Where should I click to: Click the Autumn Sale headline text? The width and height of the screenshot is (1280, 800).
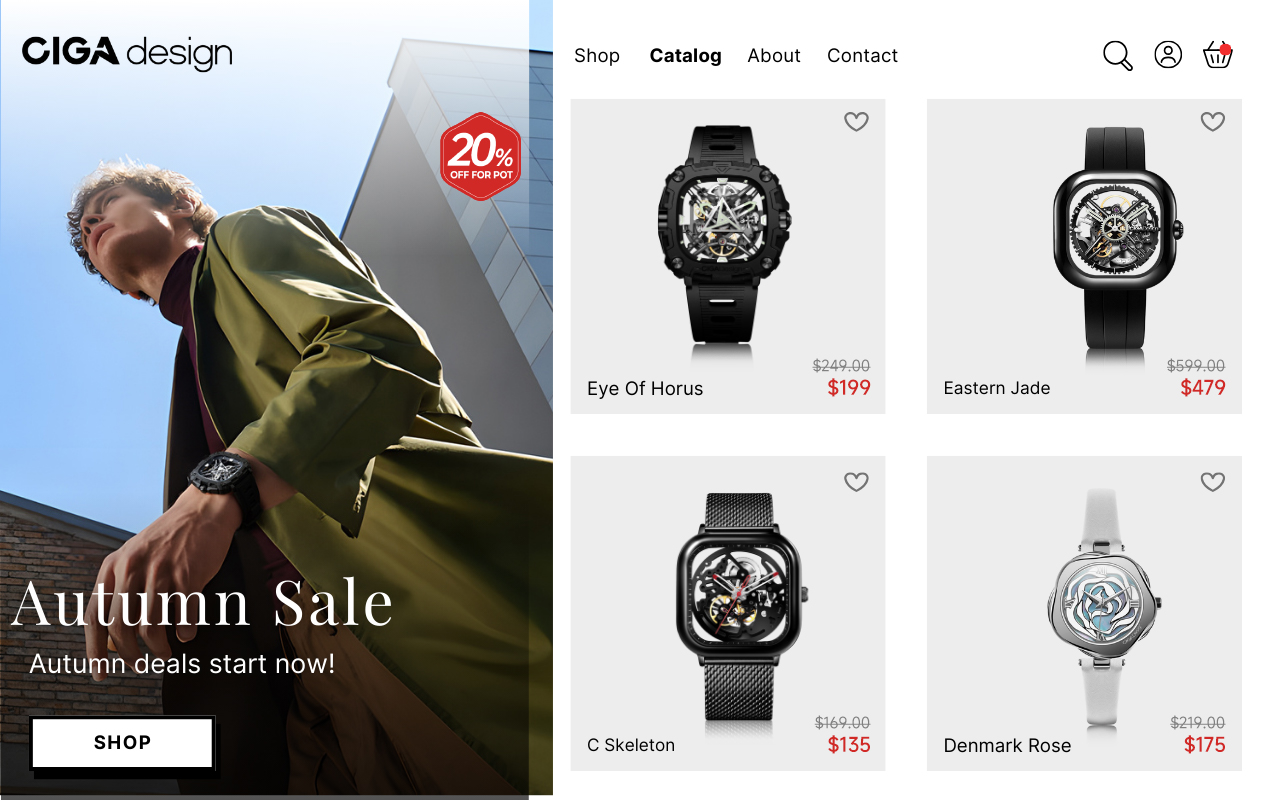203,602
